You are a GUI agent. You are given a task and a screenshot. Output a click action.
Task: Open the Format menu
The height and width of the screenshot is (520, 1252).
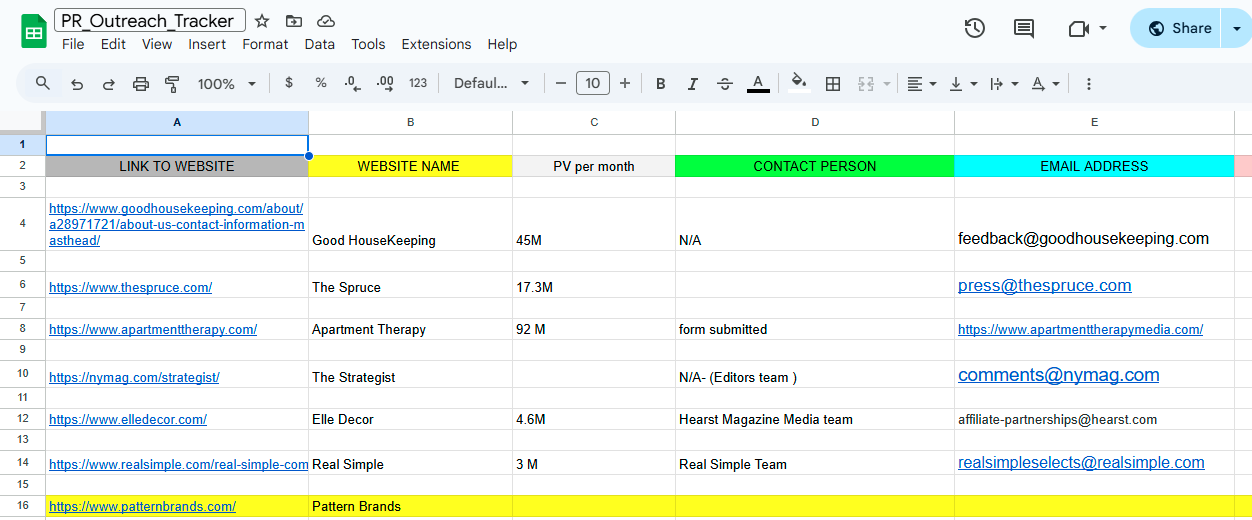point(265,44)
